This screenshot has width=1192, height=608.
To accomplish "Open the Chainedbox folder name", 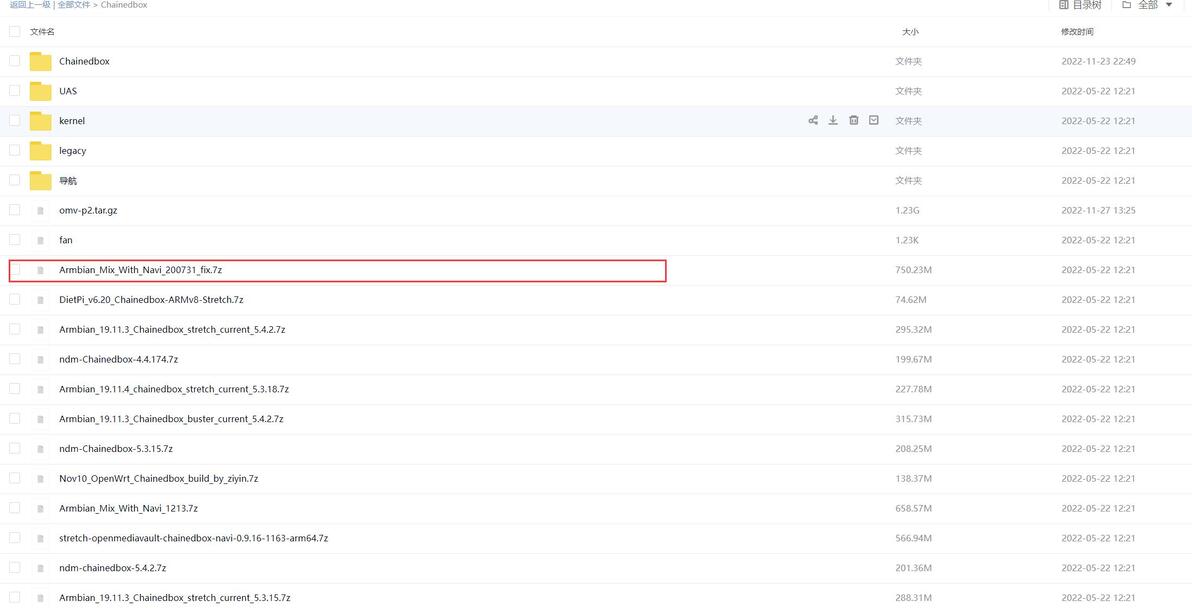I will [x=84, y=61].
